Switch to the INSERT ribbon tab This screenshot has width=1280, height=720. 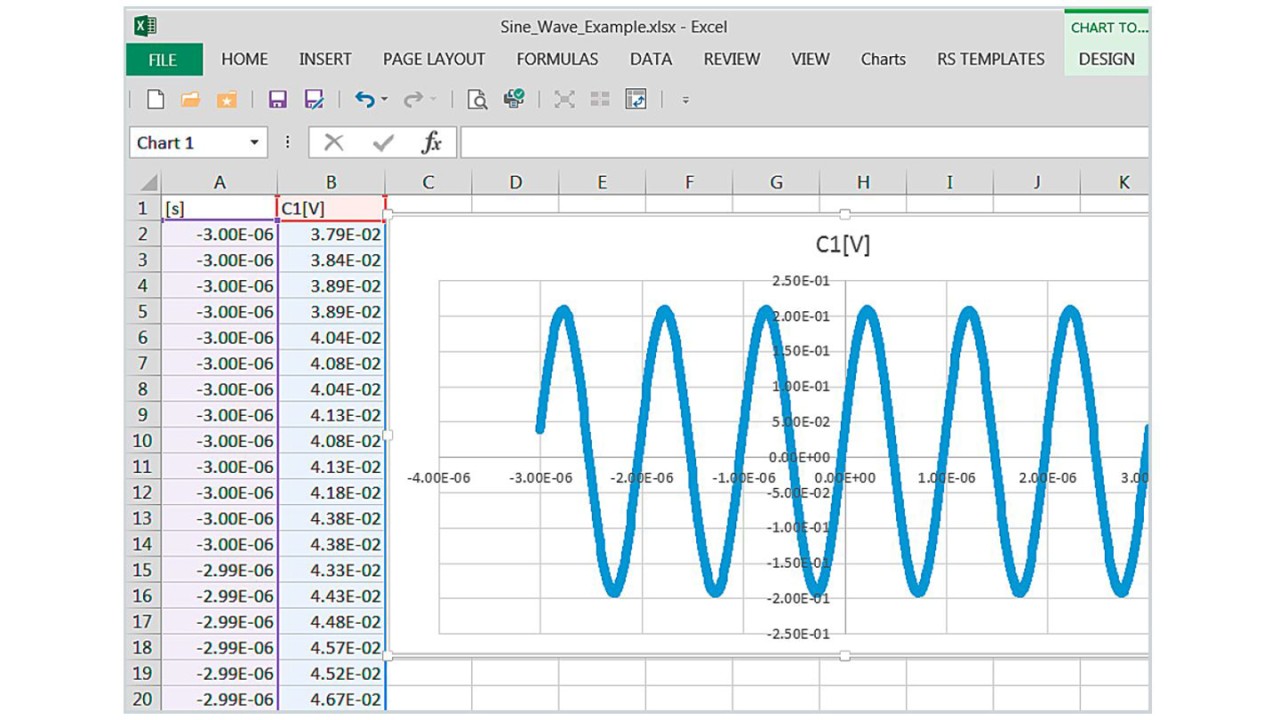325,59
